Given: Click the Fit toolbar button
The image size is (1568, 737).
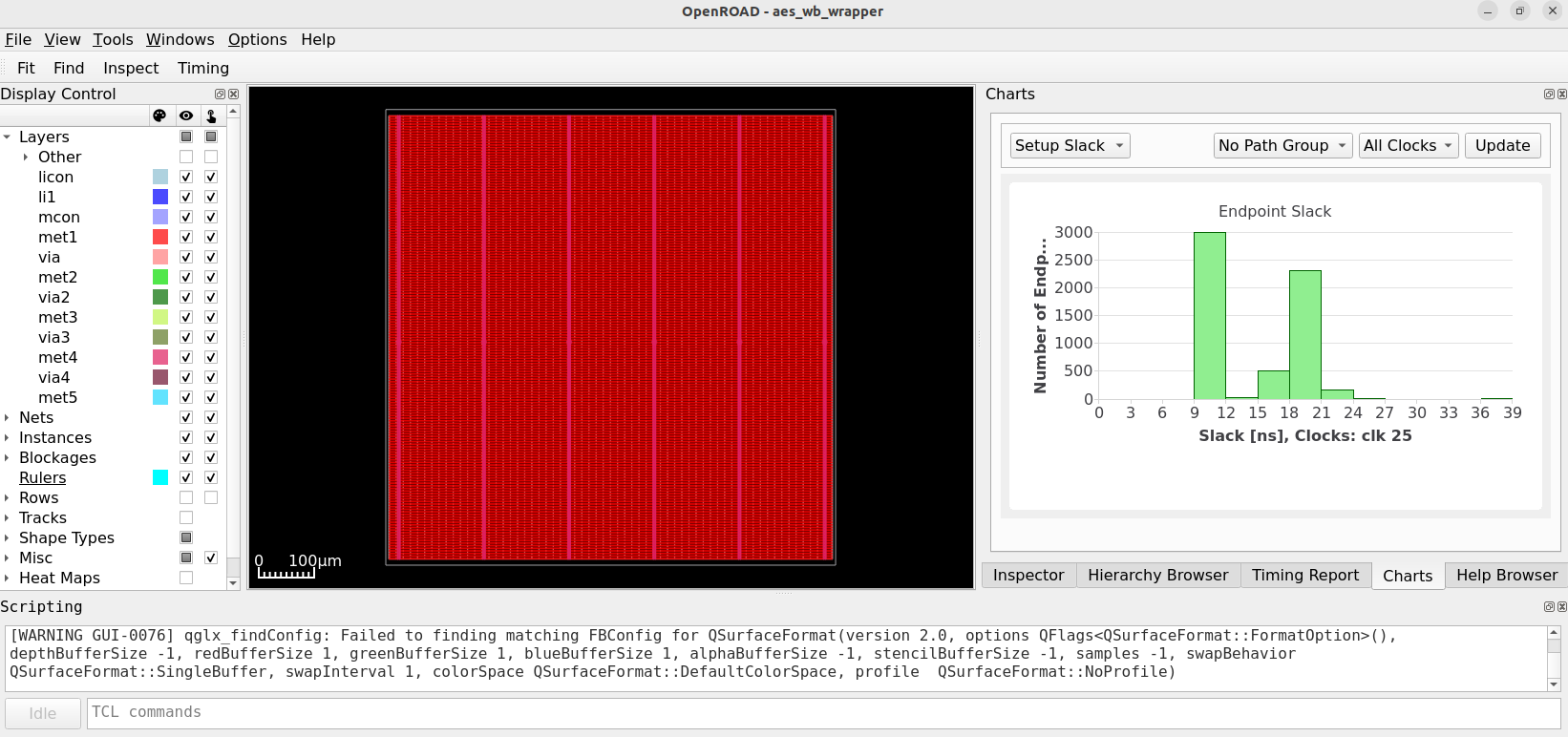Looking at the screenshot, I should tap(26, 68).
